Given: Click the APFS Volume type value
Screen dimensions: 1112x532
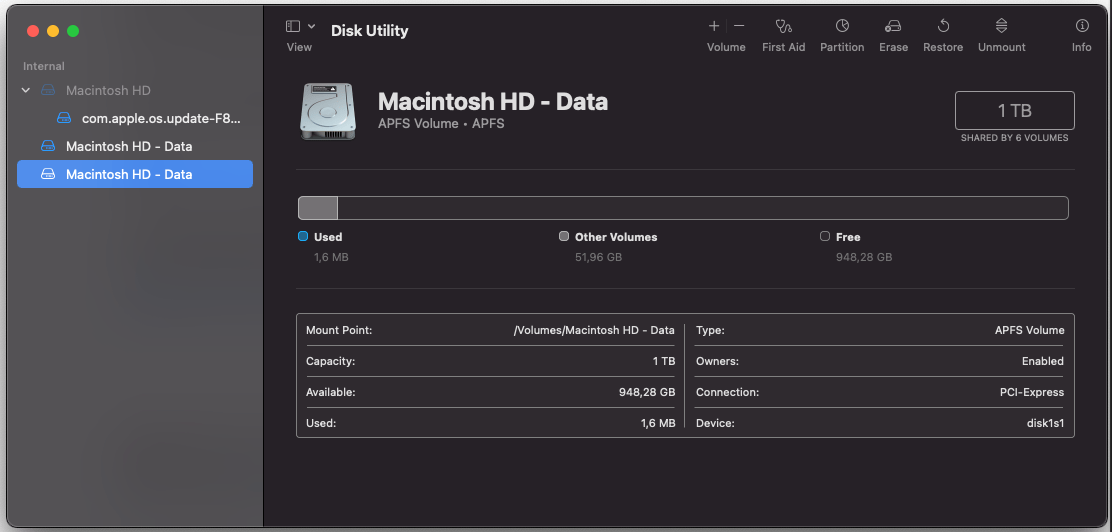Looking at the screenshot, I should tap(1029, 331).
